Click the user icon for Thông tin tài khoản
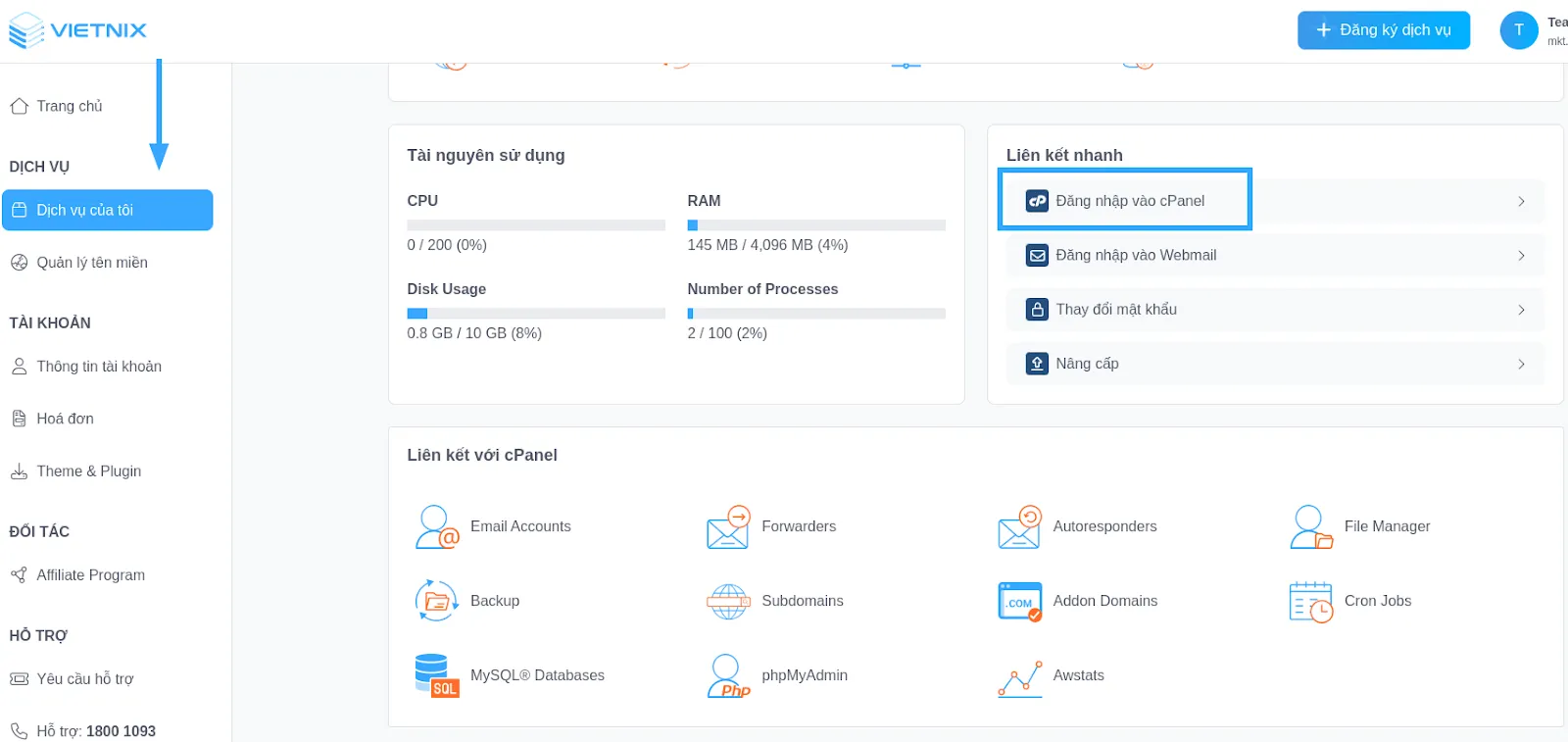 point(19,367)
